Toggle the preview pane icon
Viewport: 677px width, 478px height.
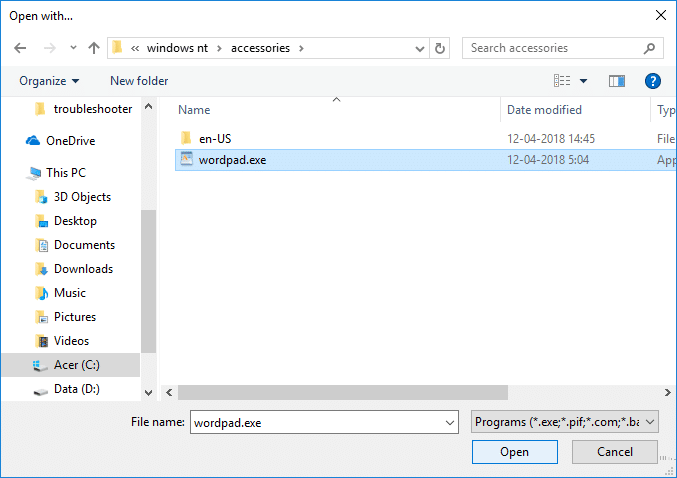click(617, 81)
